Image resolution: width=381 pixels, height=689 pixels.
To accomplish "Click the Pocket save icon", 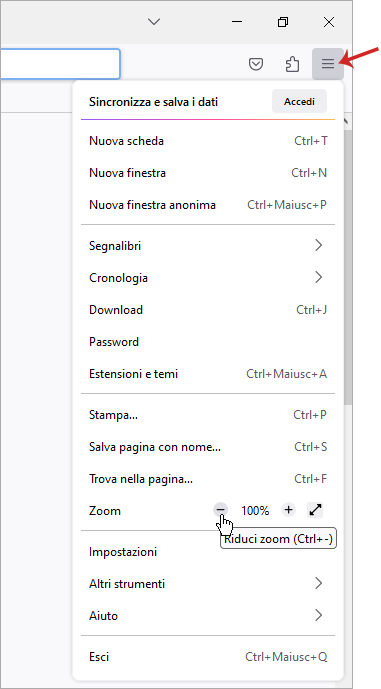I will coord(256,64).
